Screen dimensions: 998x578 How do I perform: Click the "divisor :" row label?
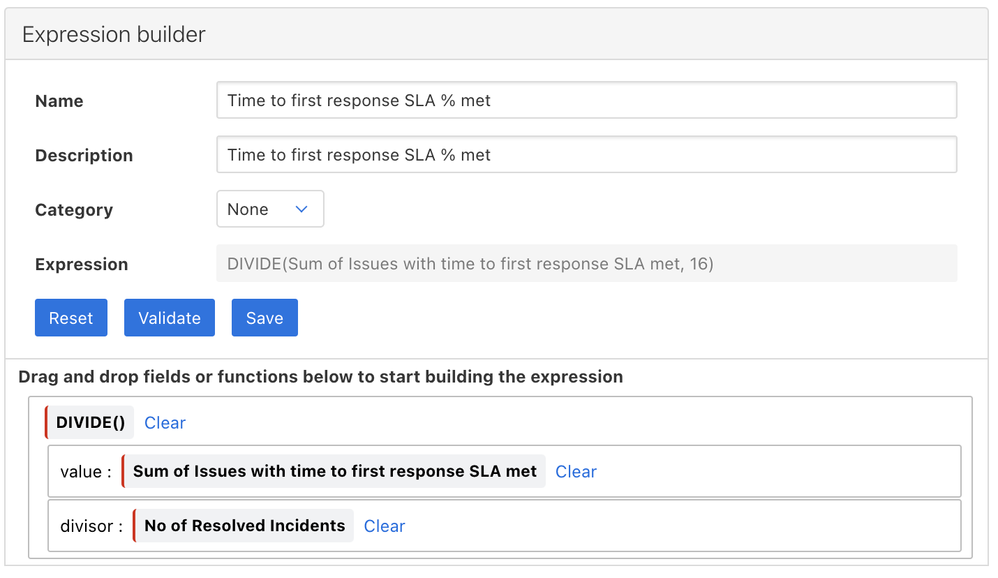pos(92,526)
